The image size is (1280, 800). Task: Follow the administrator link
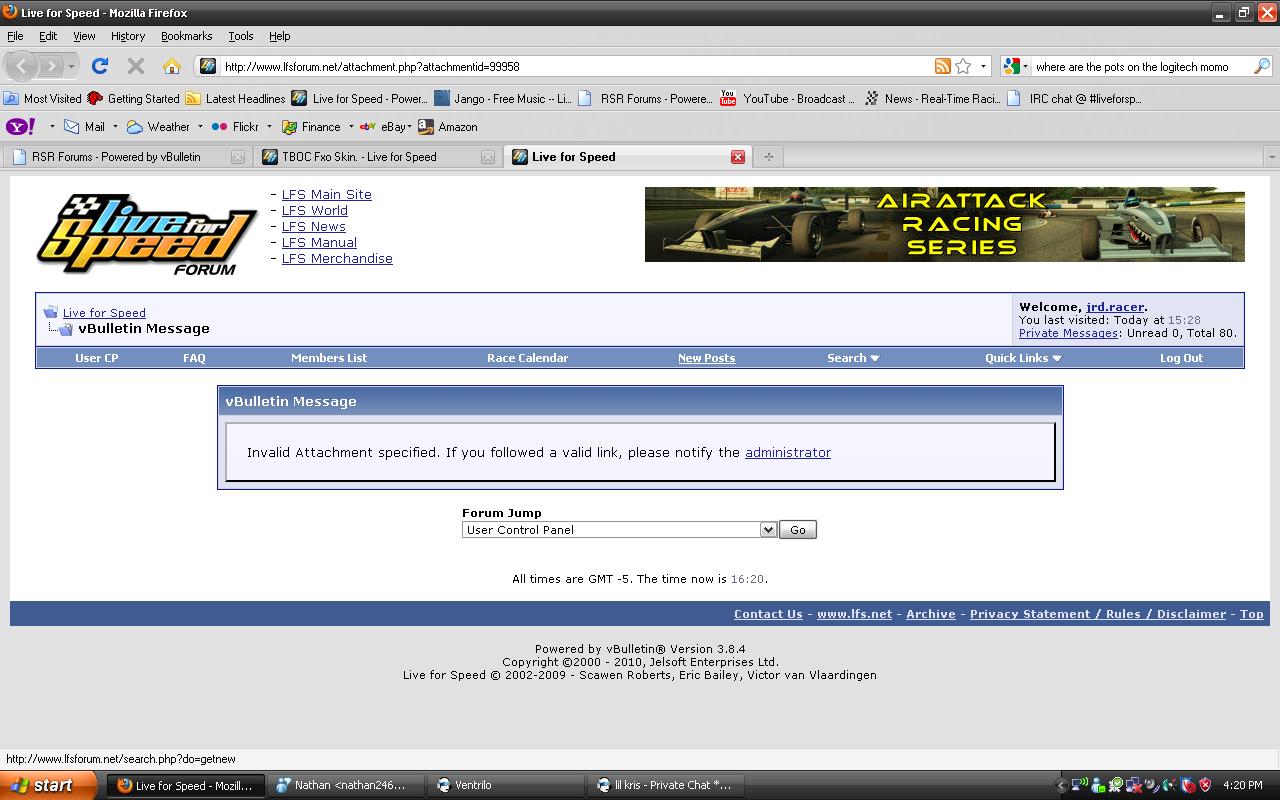click(788, 452)
